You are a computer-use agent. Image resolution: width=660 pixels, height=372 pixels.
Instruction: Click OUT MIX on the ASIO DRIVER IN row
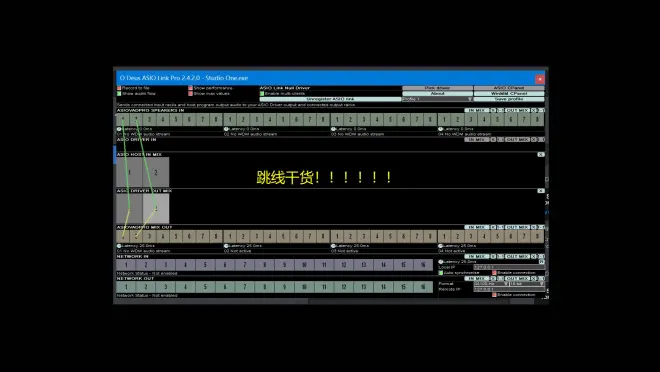coord(517,139)
